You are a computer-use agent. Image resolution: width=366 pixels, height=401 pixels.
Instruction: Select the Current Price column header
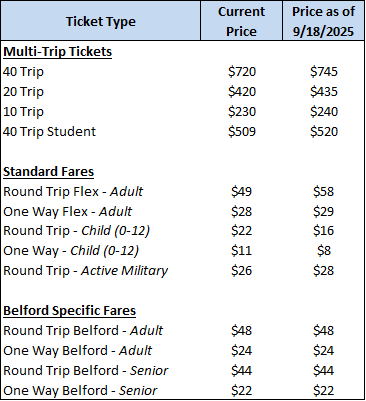click(241, 22)
